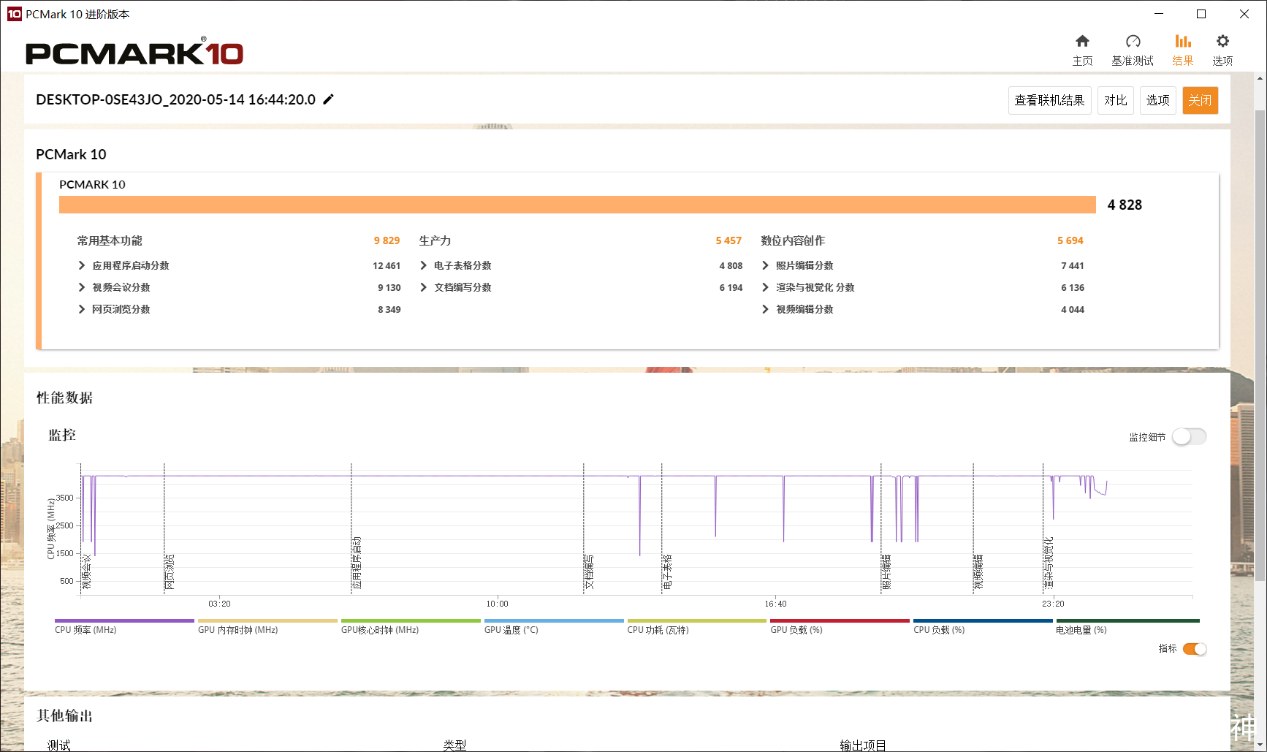Viewport: 1267px width, 752px height.
Task: Click the pencil icon to rename result
Action: 328,99
